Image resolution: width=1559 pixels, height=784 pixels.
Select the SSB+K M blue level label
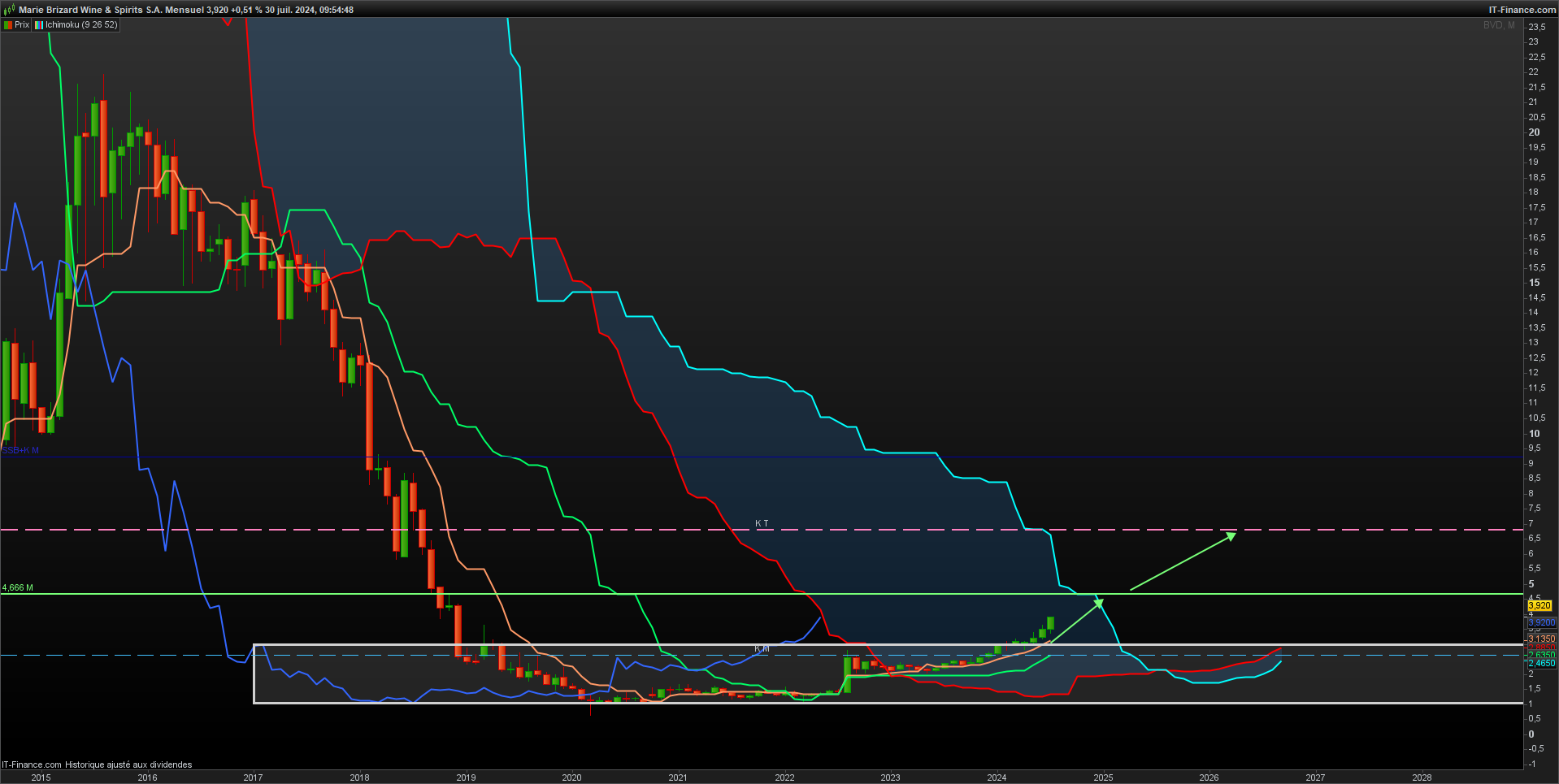pyautogui.click(x=20, y=450)
